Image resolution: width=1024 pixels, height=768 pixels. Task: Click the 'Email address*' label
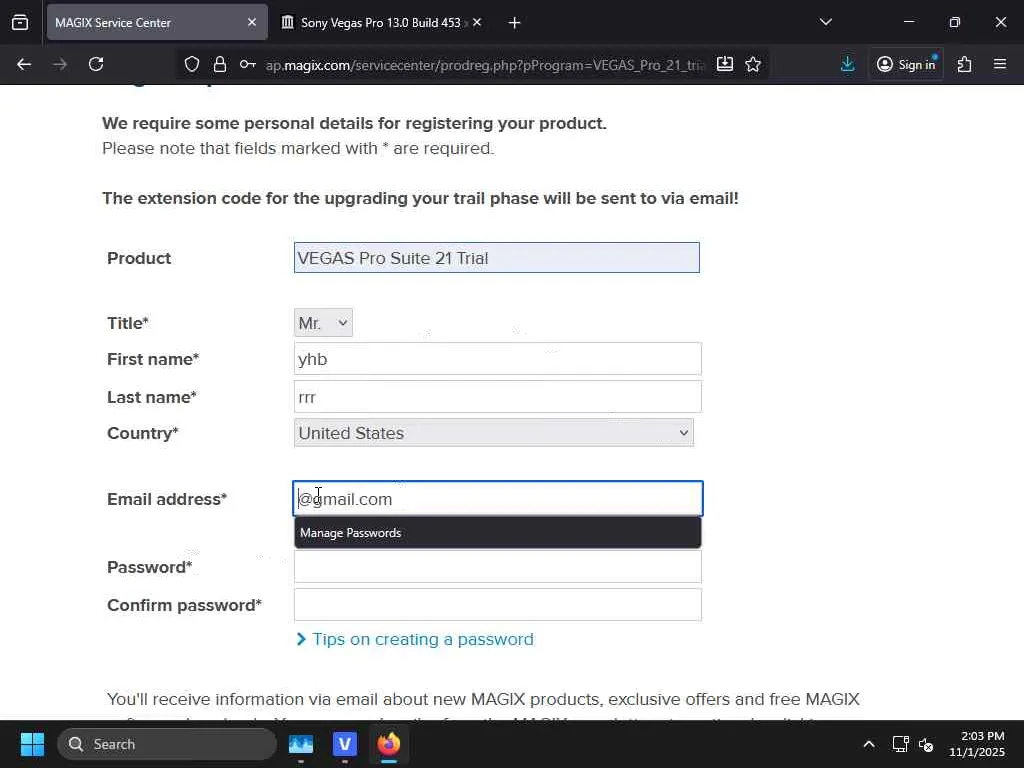pos(167,500)
